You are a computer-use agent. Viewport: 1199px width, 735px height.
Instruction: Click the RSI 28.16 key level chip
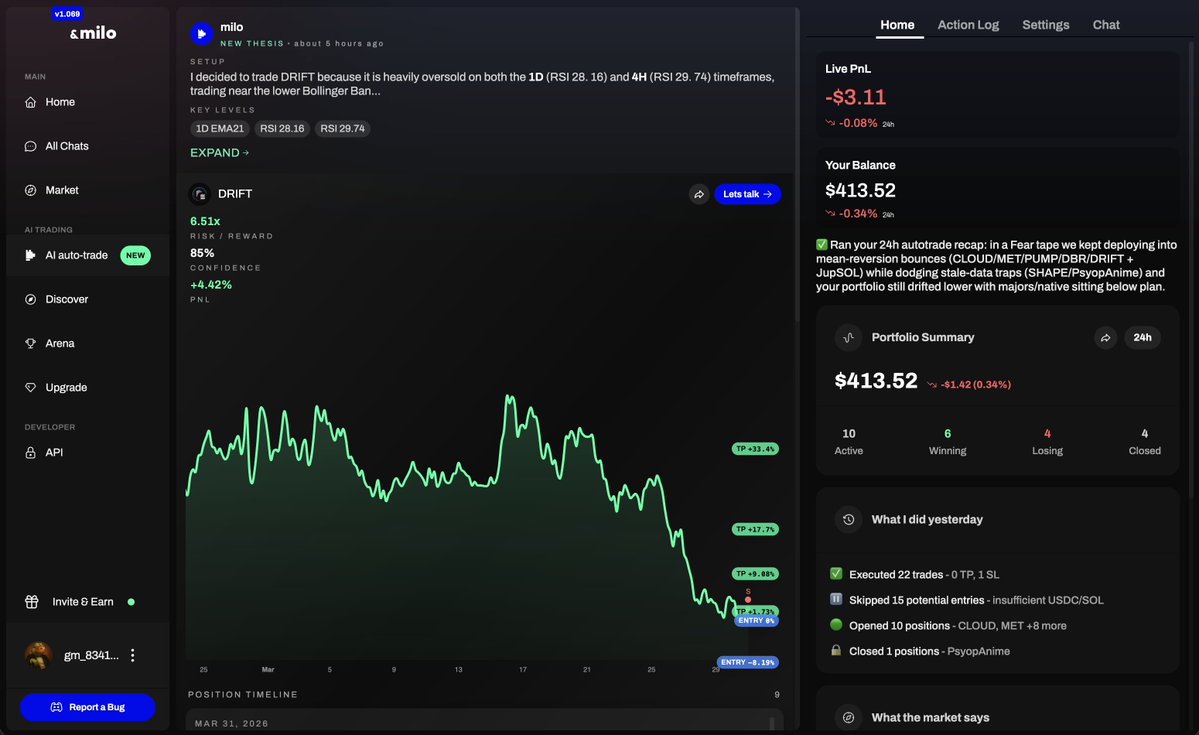pyautogui.click(x=282, y=128)
